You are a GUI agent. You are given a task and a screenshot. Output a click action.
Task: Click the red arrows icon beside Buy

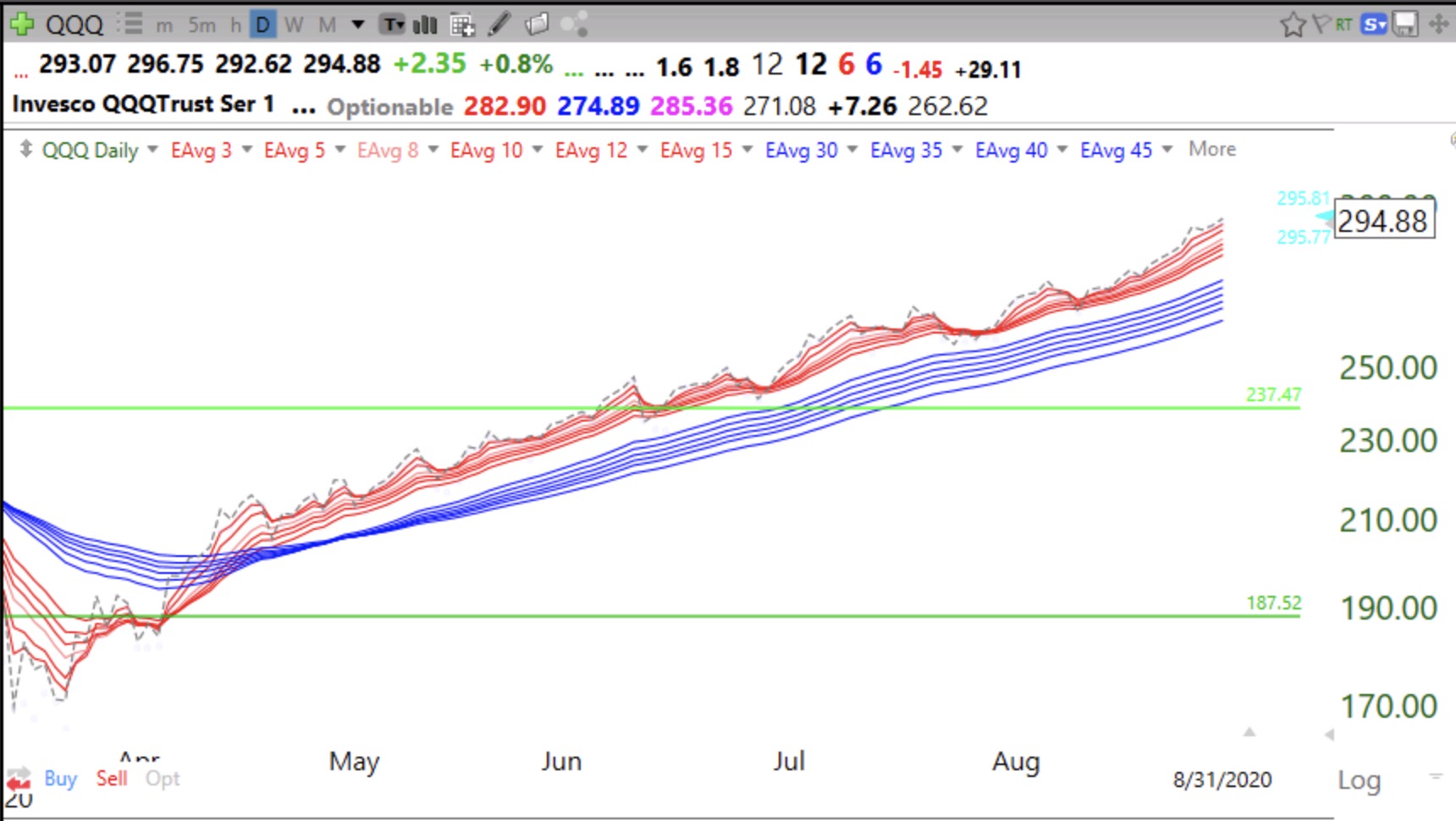pos(19,780)
